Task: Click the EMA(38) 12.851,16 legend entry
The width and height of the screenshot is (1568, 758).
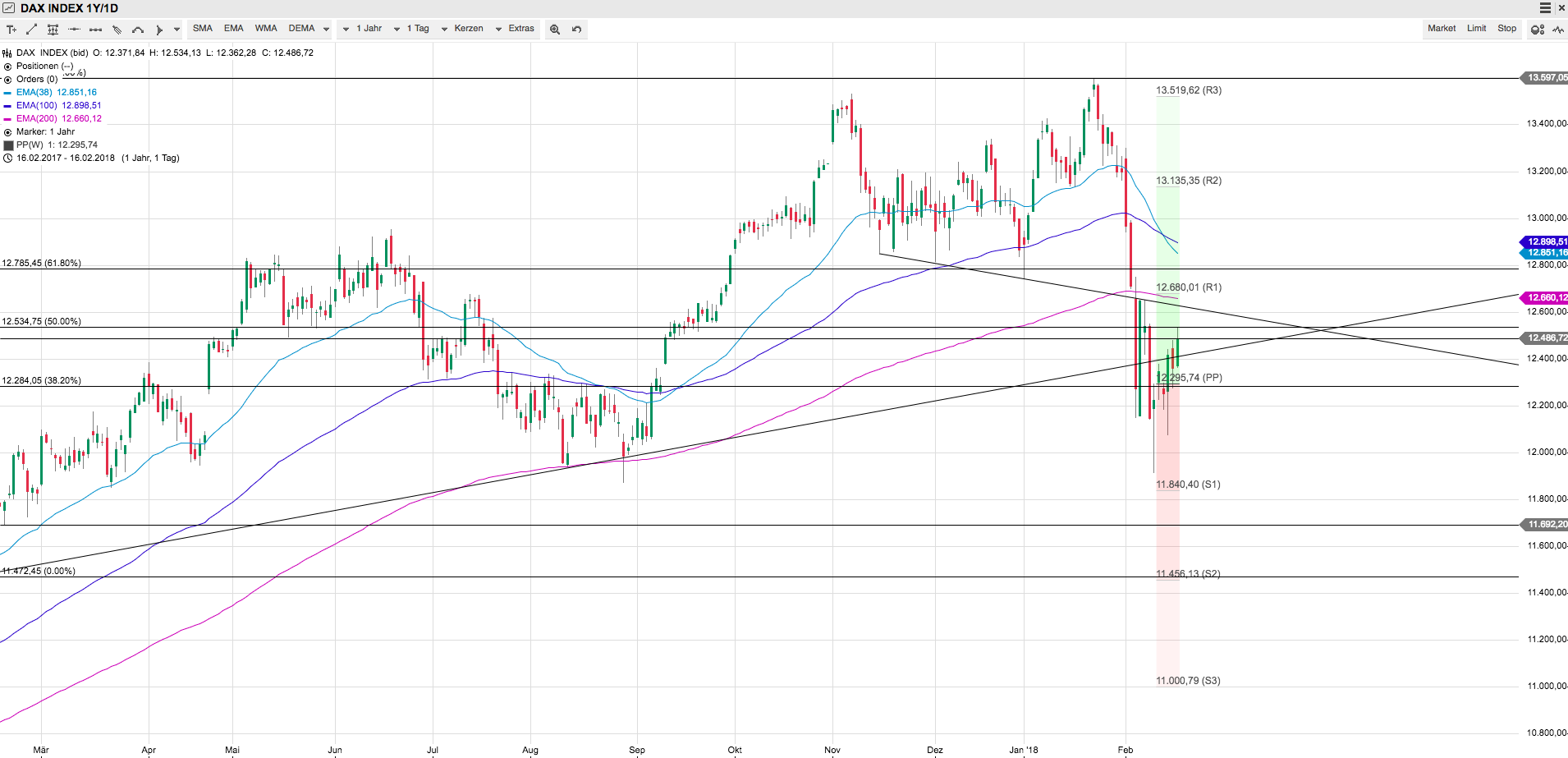Action: point(57,93)
